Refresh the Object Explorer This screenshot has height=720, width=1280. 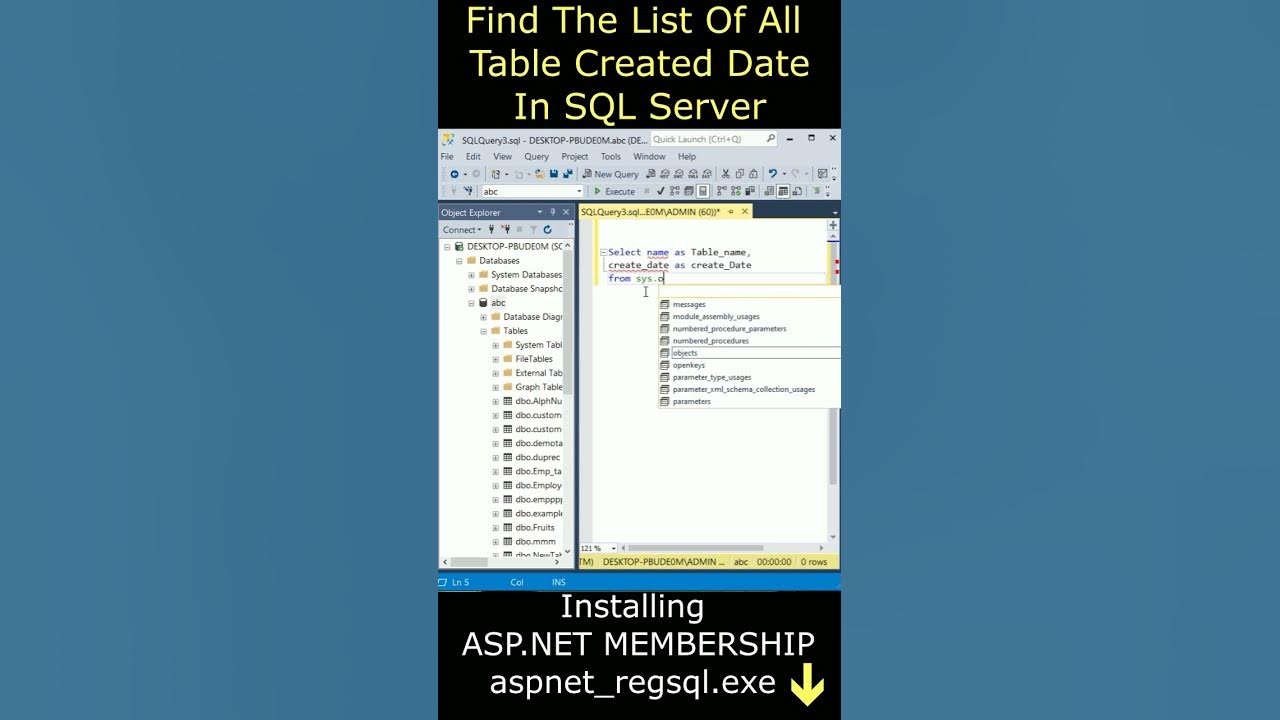[x=547, y=230]
